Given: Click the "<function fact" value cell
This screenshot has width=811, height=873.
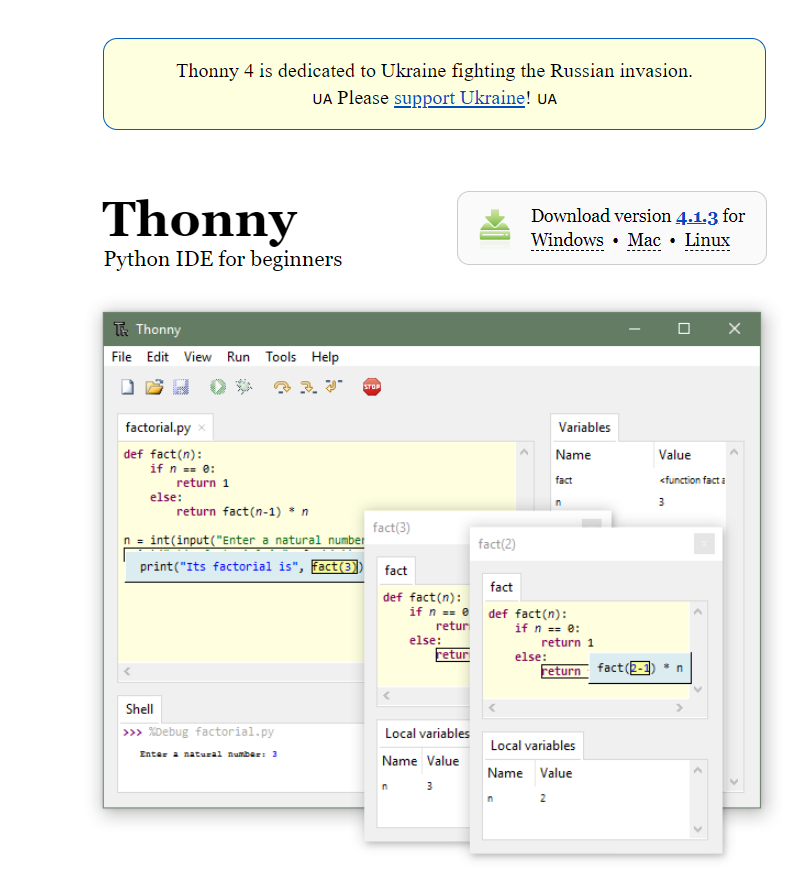Looking at the screenshot, I should coord(692,480).
